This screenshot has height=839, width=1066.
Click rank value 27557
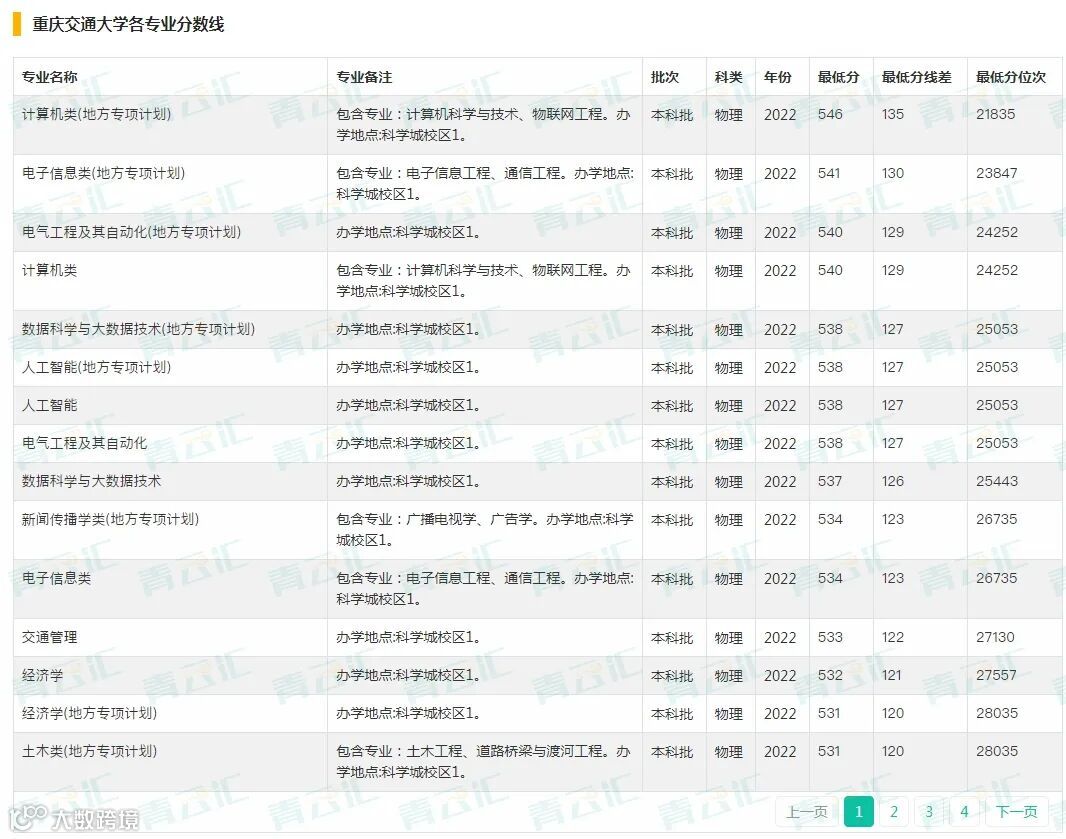point(996,675)
